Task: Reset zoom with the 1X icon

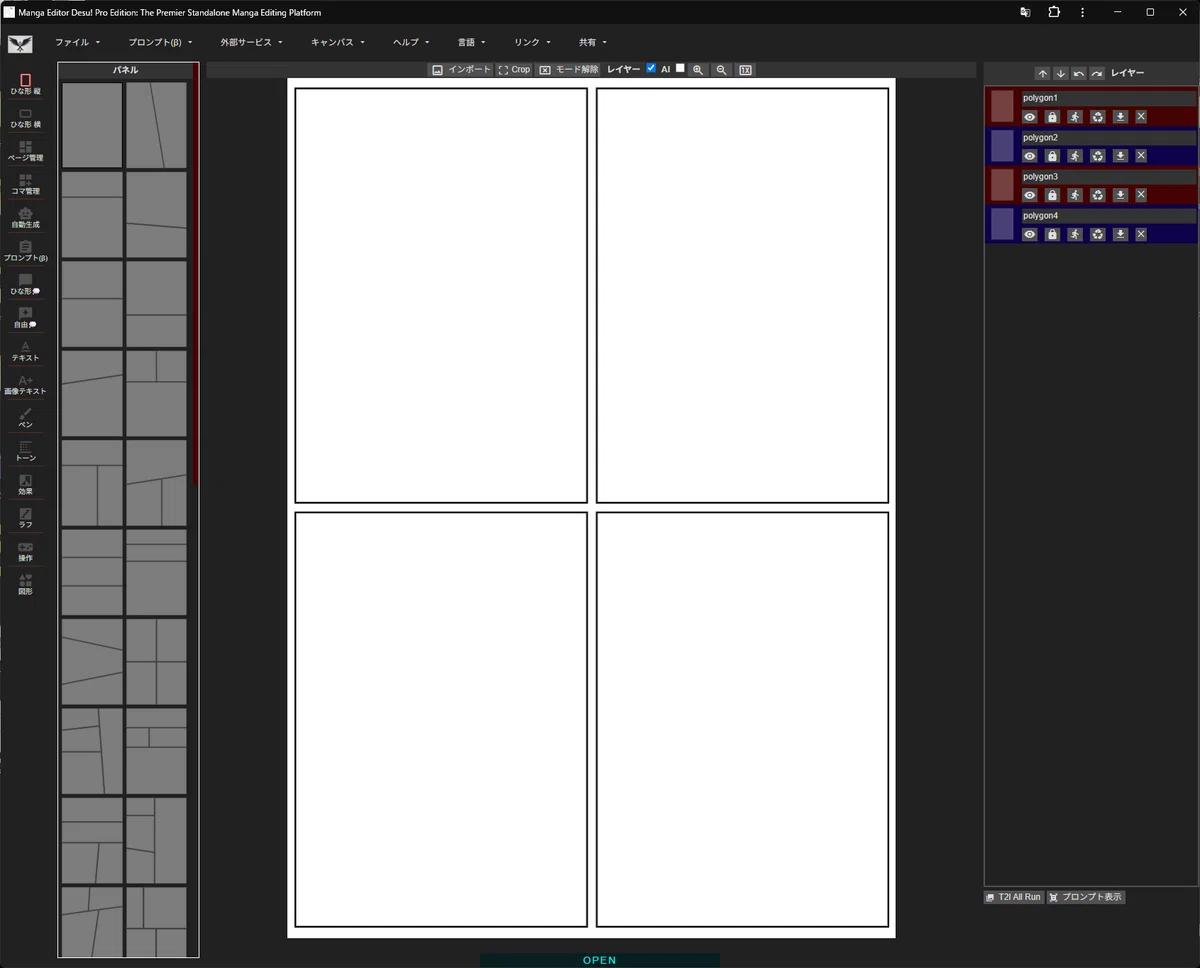Action: [745, 70]
